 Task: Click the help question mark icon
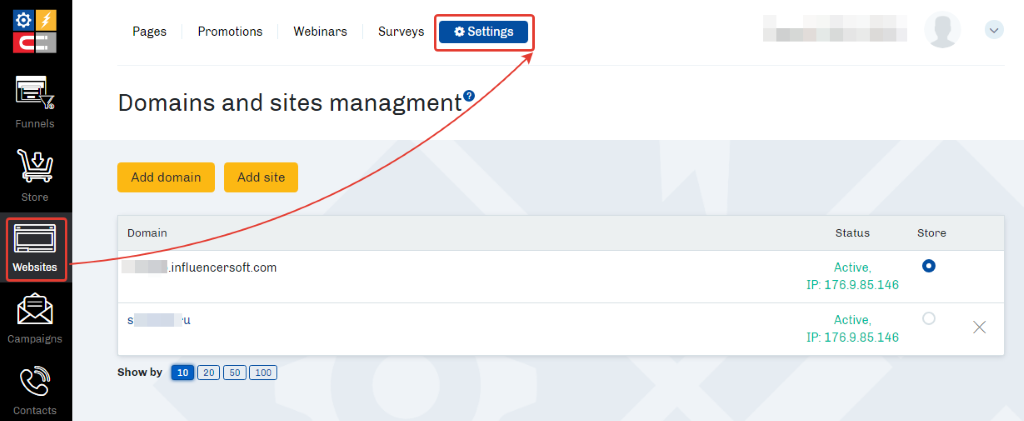coord(469,96)
